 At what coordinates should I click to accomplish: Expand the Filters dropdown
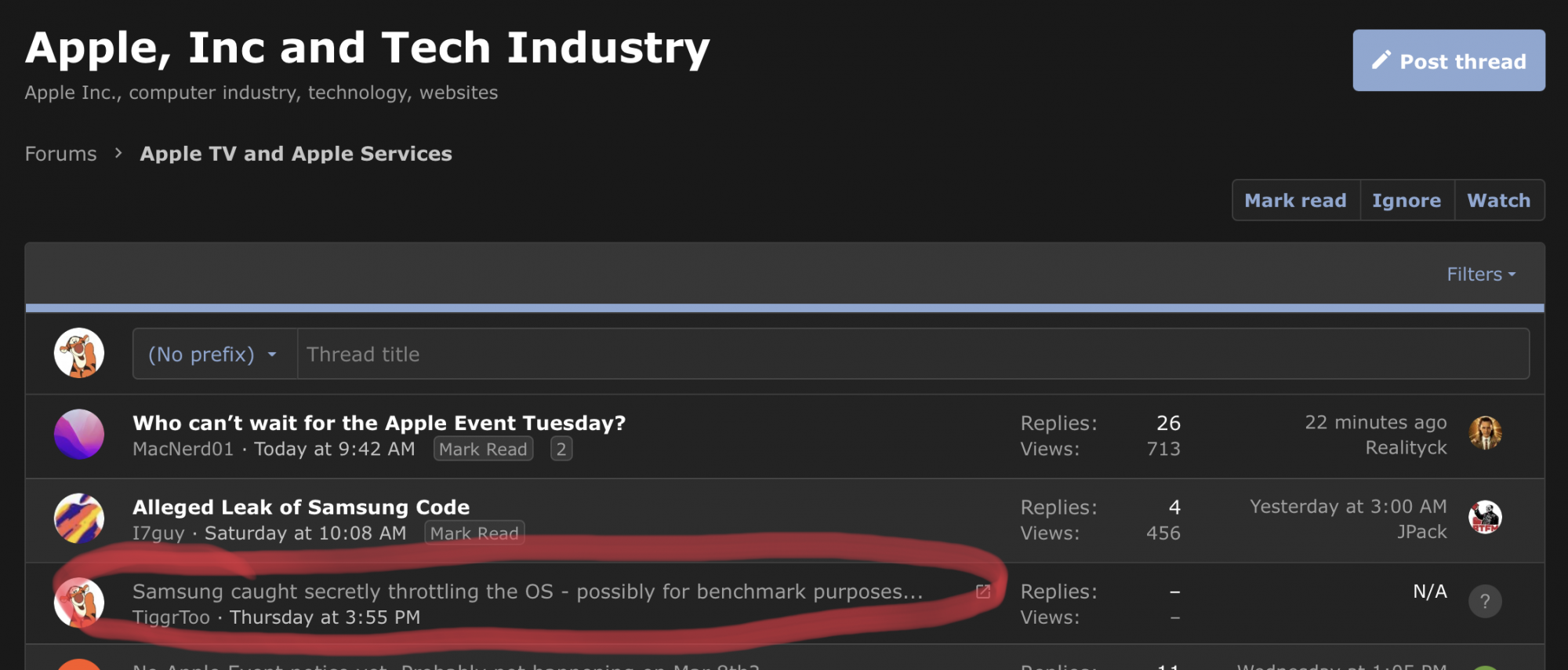(1480, 275)
